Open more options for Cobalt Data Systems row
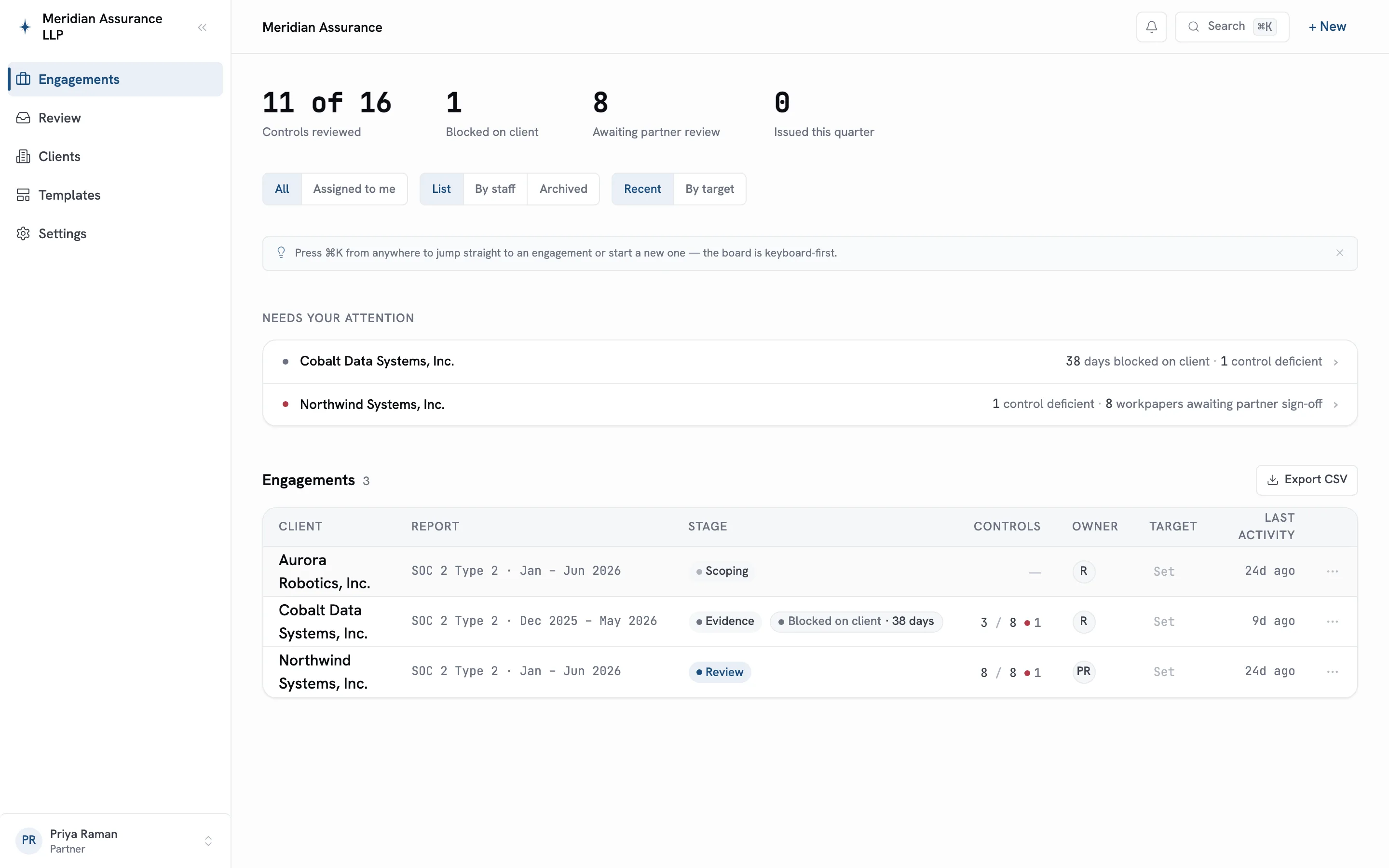Viewport: 1389px width, 868px height. (x=1332, y=622)
